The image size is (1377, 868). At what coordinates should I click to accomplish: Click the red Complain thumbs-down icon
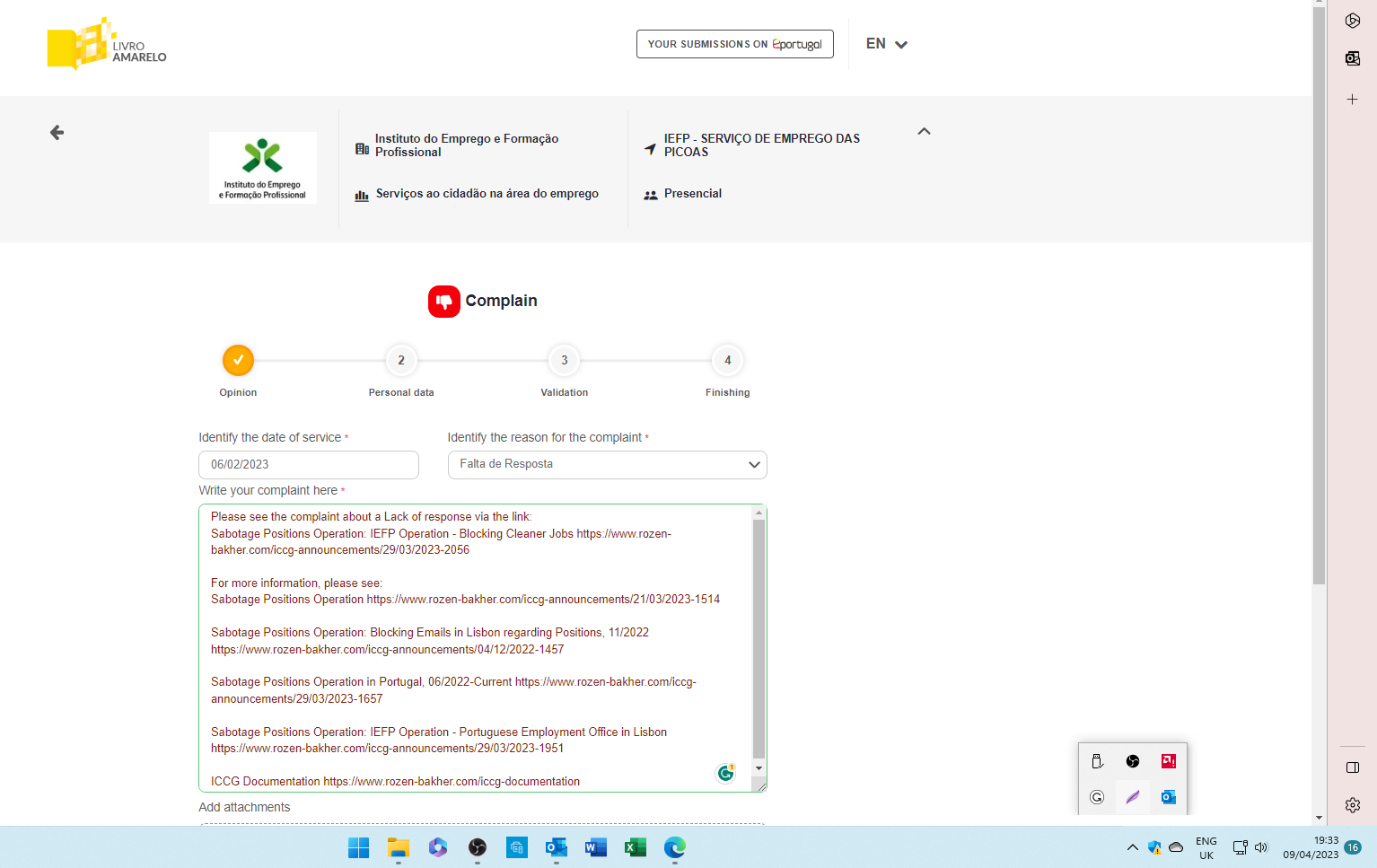point(443,302)
